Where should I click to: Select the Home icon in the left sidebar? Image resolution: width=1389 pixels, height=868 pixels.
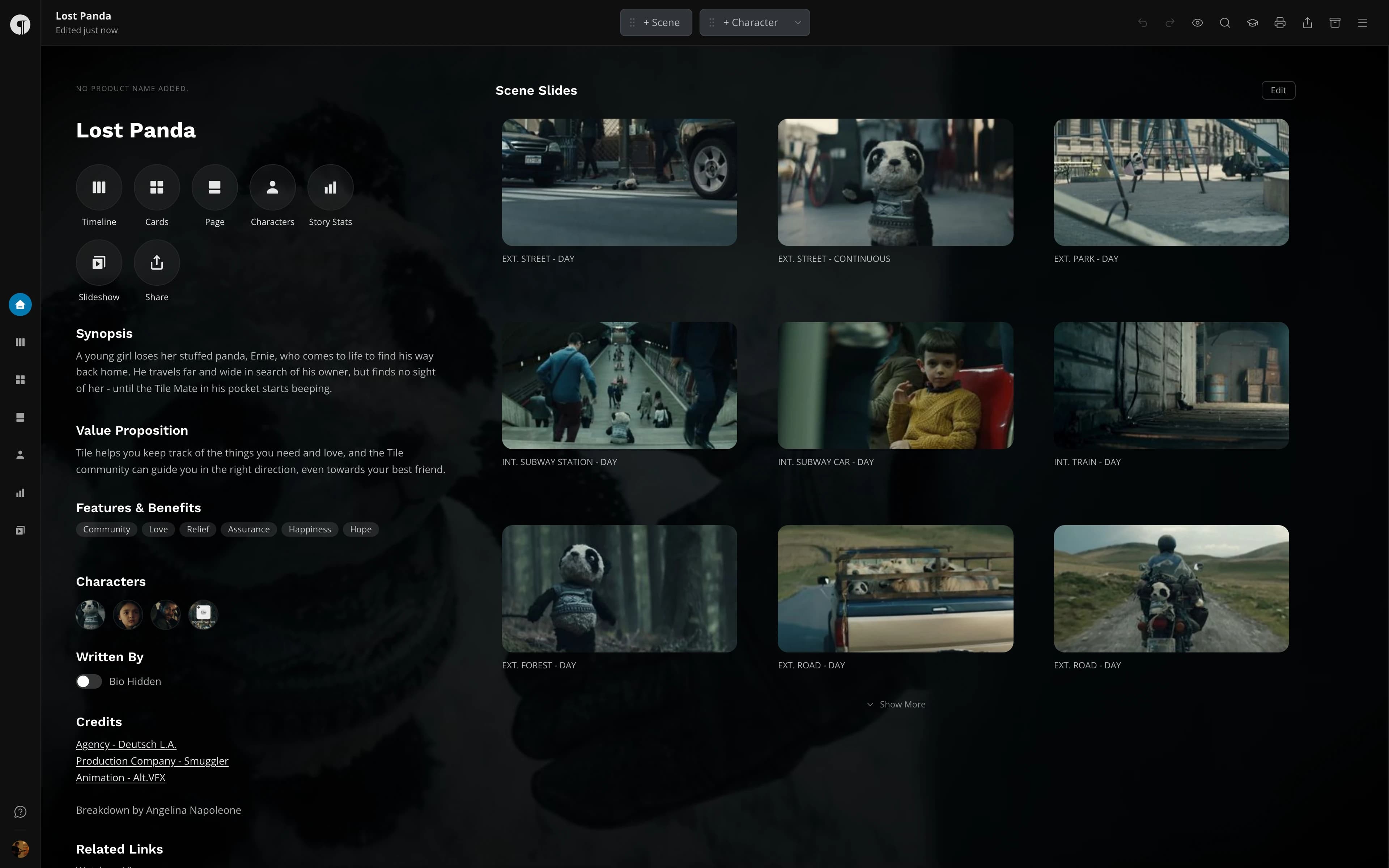tap(20, 304)
